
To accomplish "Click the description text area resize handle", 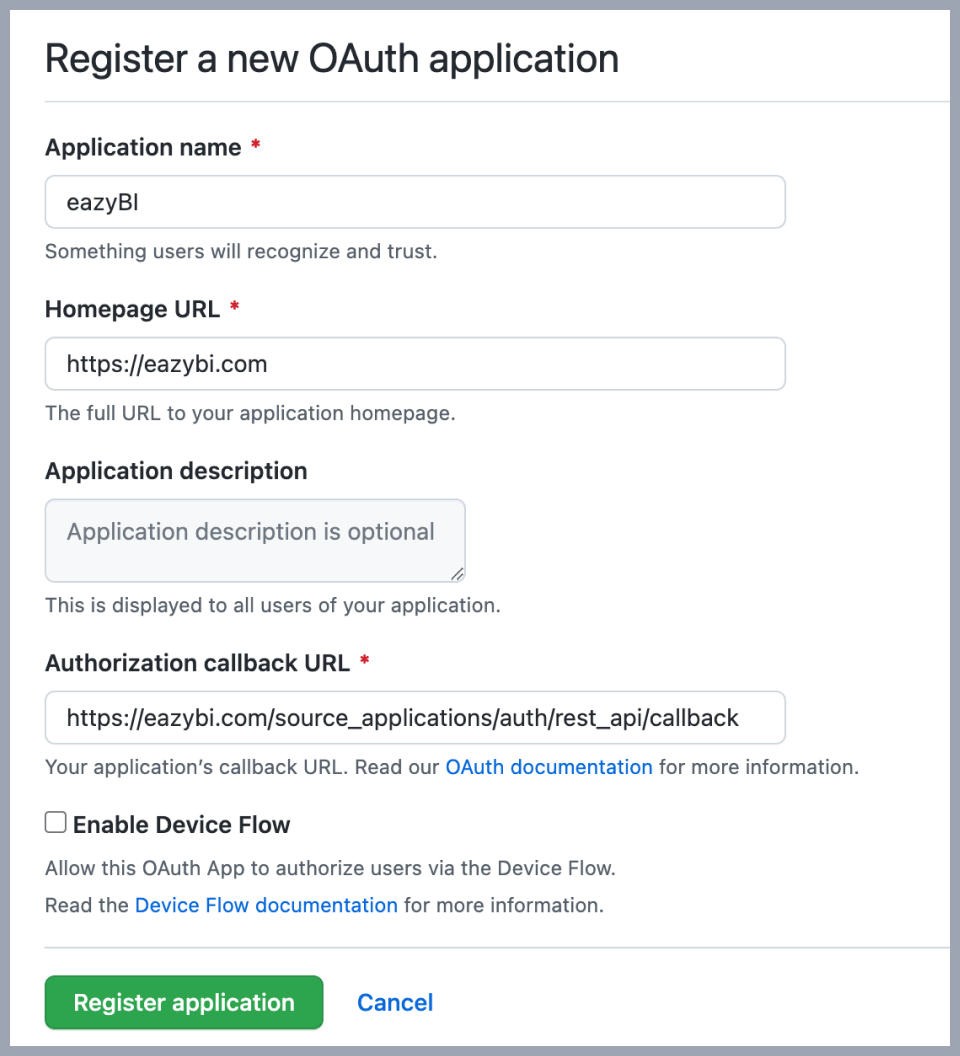I will [457, 574].
